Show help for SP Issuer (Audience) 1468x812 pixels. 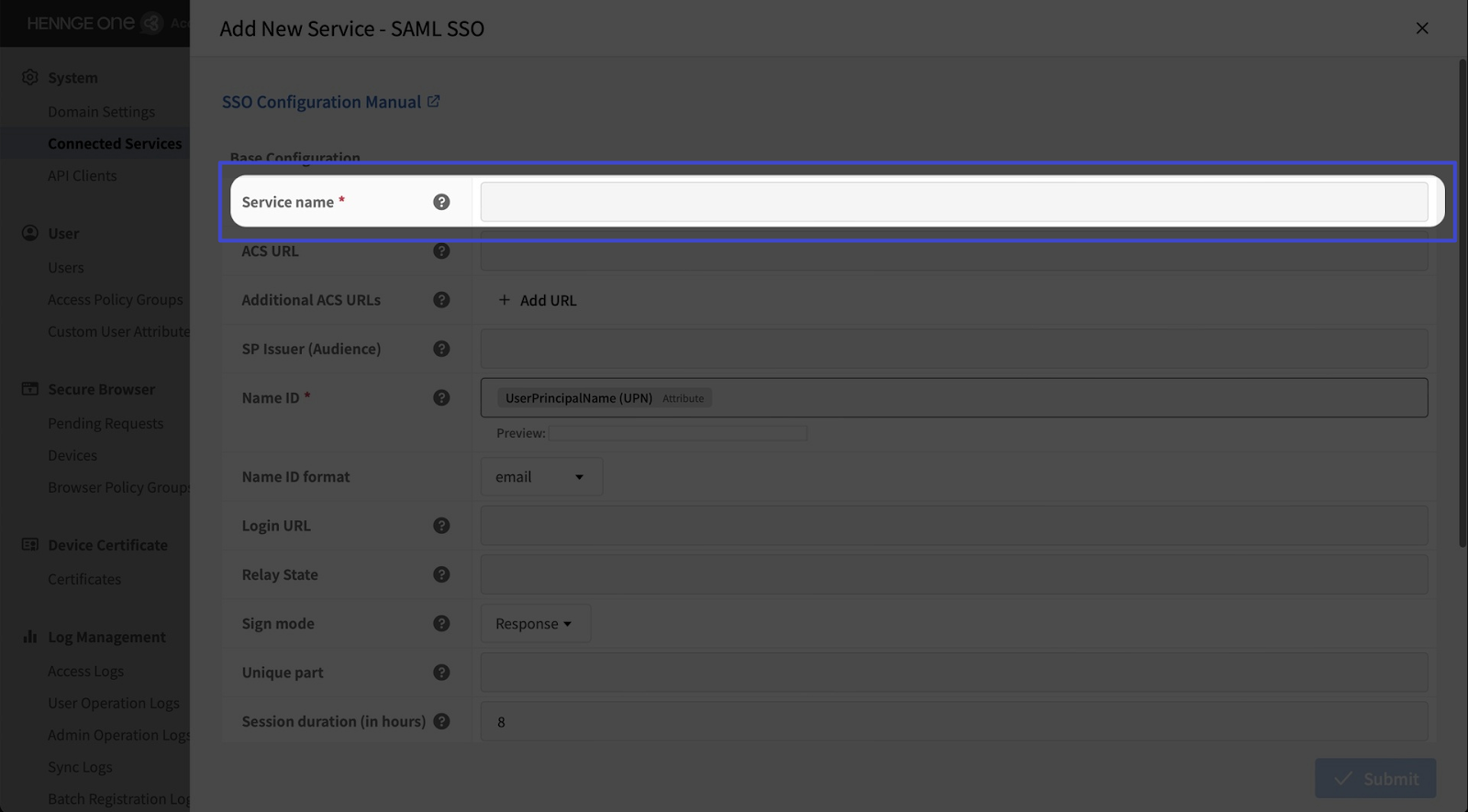pos(441,349)
